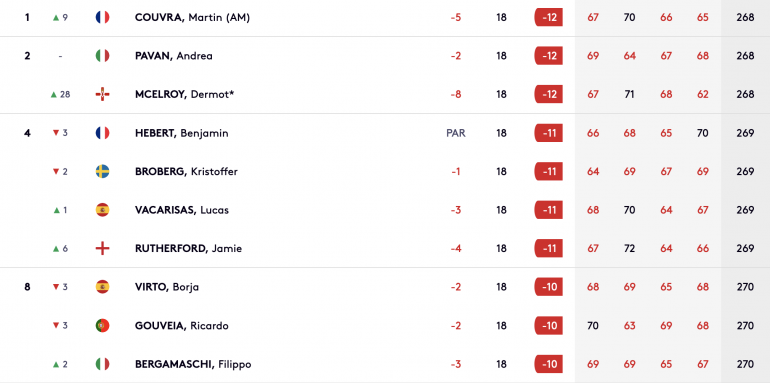Click the Italian flag beside BERGAMASCHI, Filippo
Screen dimensions: 770x383
tap(102, 364)
